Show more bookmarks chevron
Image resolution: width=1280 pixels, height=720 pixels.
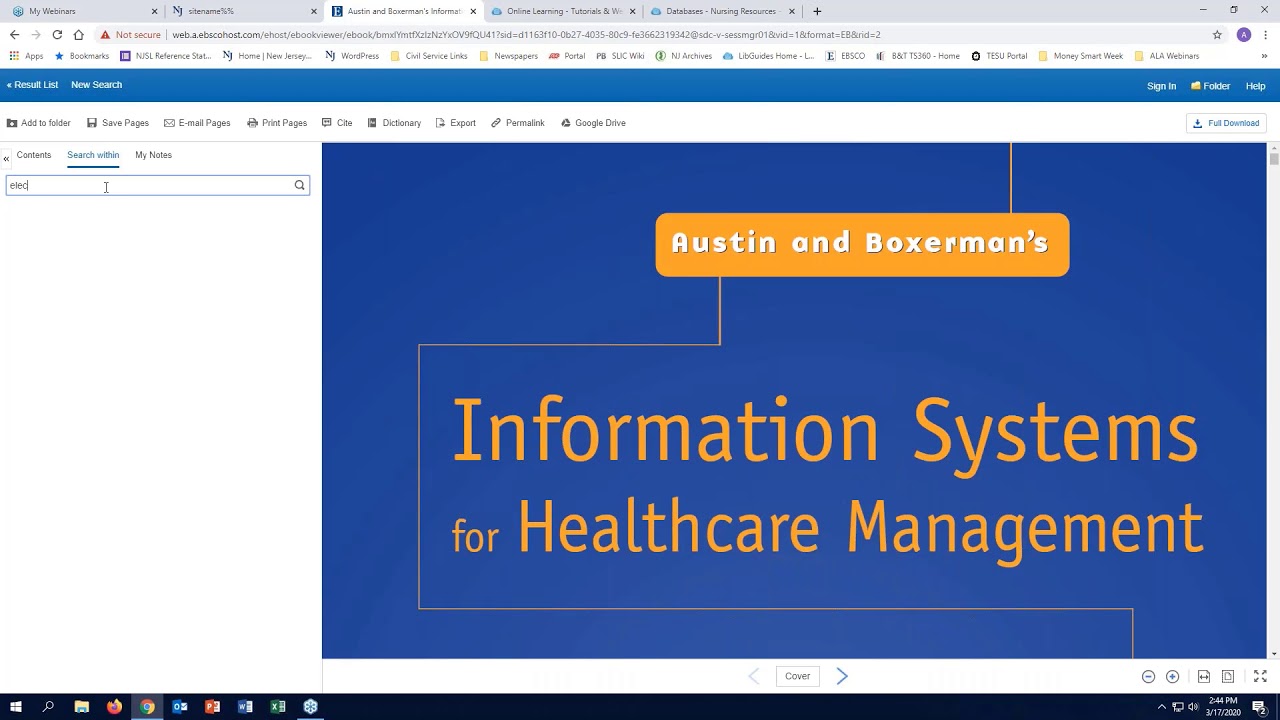pyautogui.click(x=1264, y=56)
